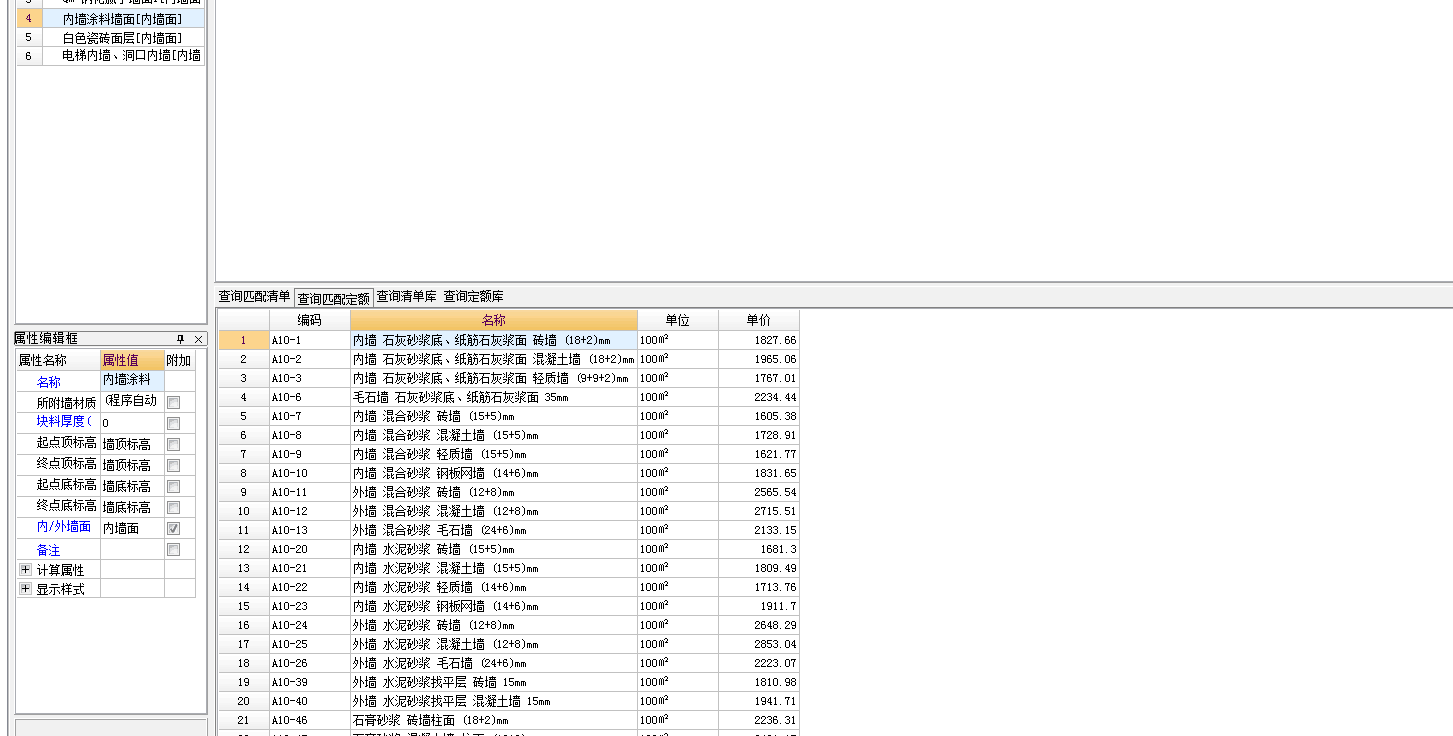
Task: Click the empty 备注 value cell
Action: point(132,549)
